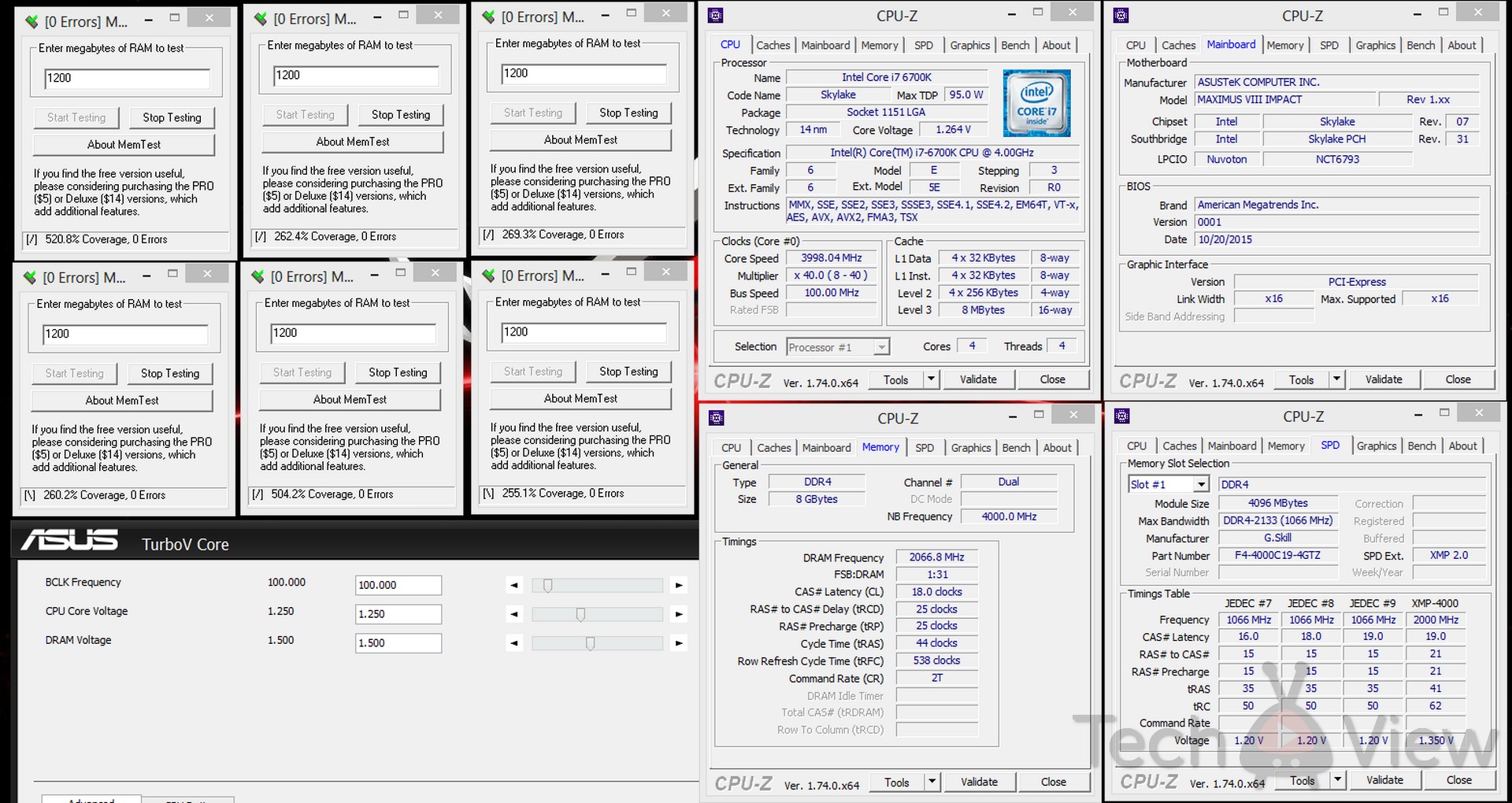Viewport: 1512px width, 803px height.
Task: Open the Tools dropdown arrow in the CPU-Z Processor window
Action: (931, 379)
